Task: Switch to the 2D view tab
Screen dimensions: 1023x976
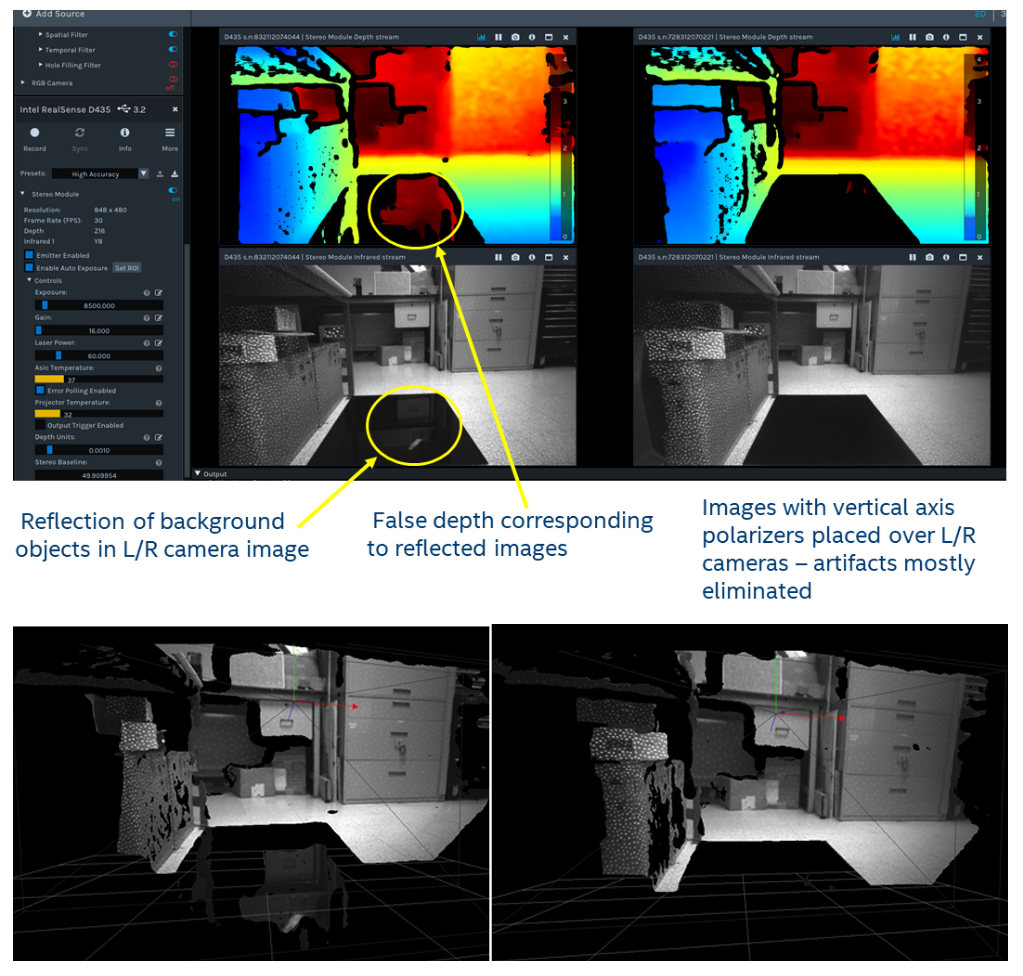Action: tap(980, 14)
